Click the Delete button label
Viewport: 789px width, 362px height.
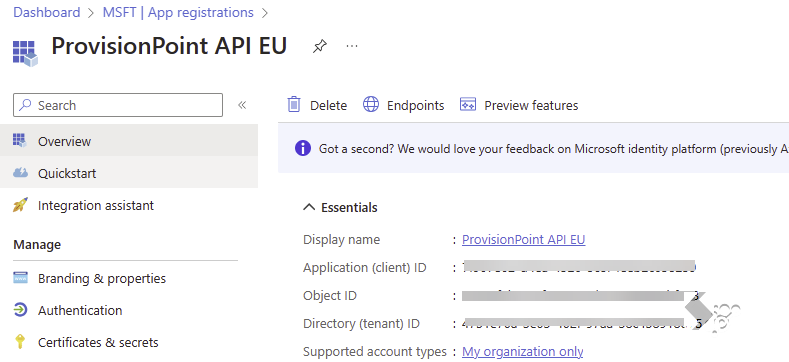329,105
